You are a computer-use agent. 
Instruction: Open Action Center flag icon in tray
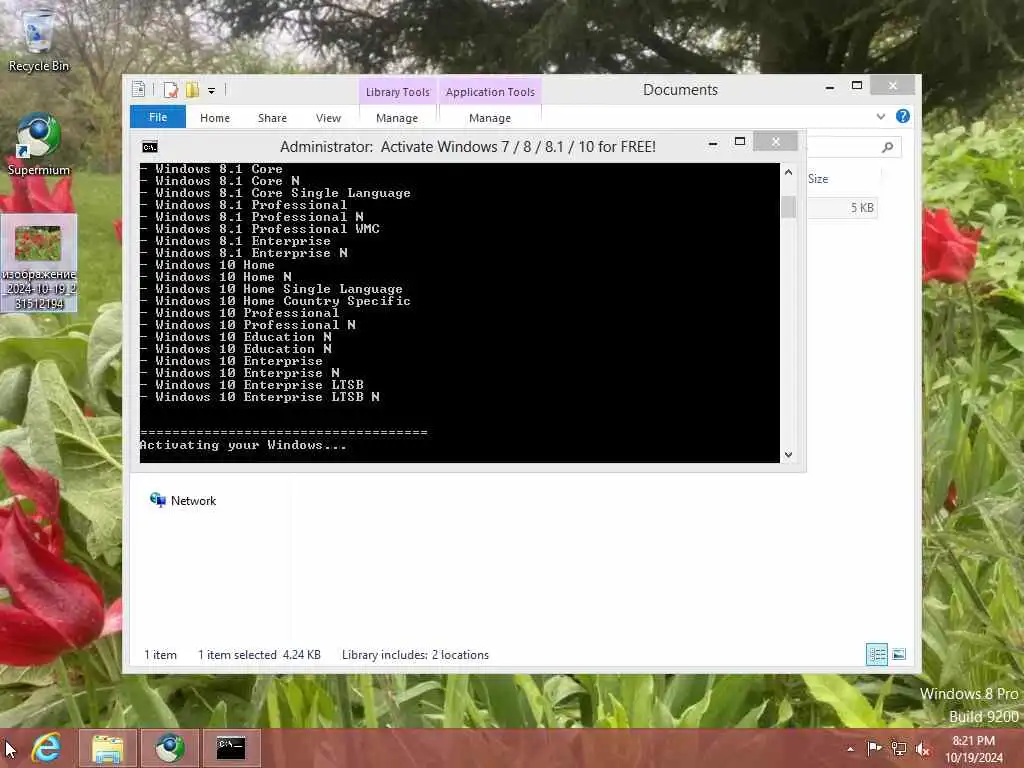pos(874,748)
